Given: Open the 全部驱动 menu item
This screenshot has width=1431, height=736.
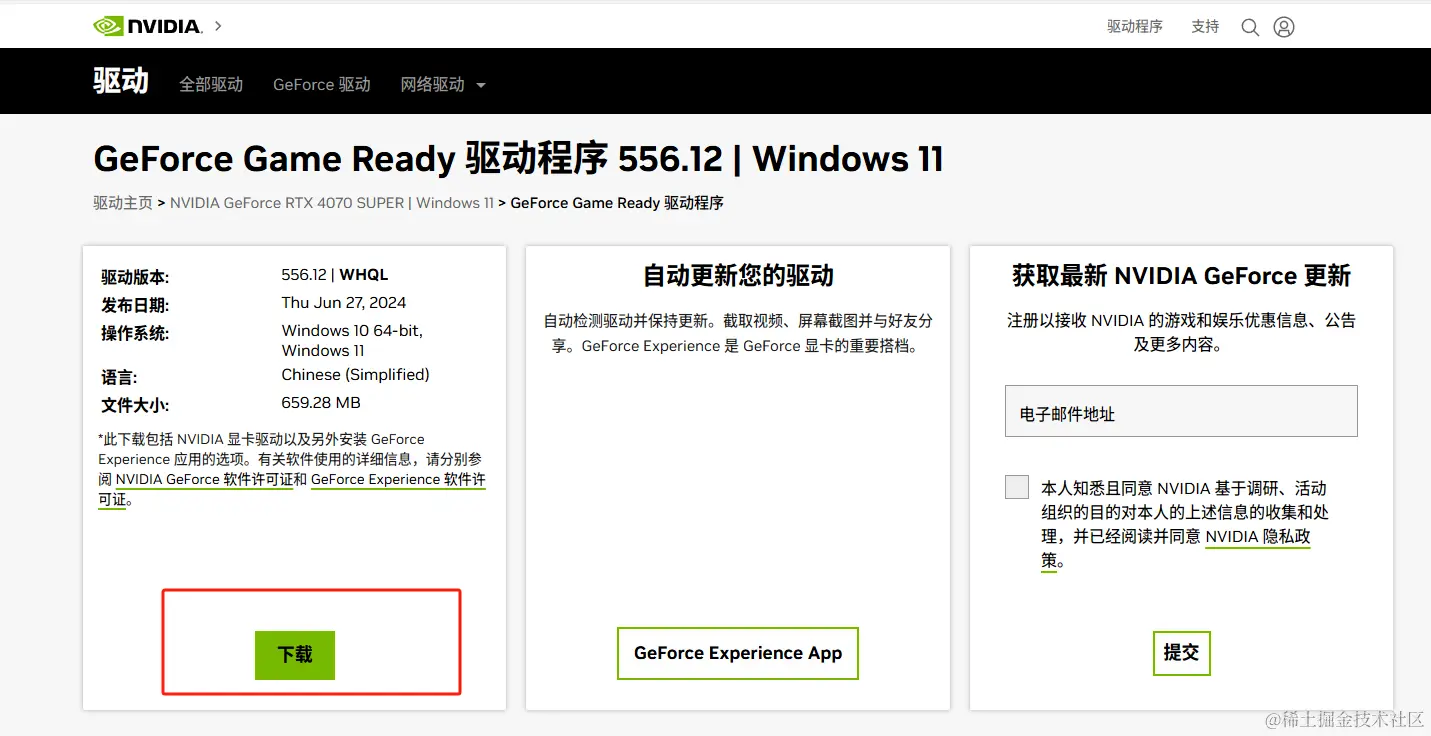Looking at the screenshot, I should click(x=211, y=85).
